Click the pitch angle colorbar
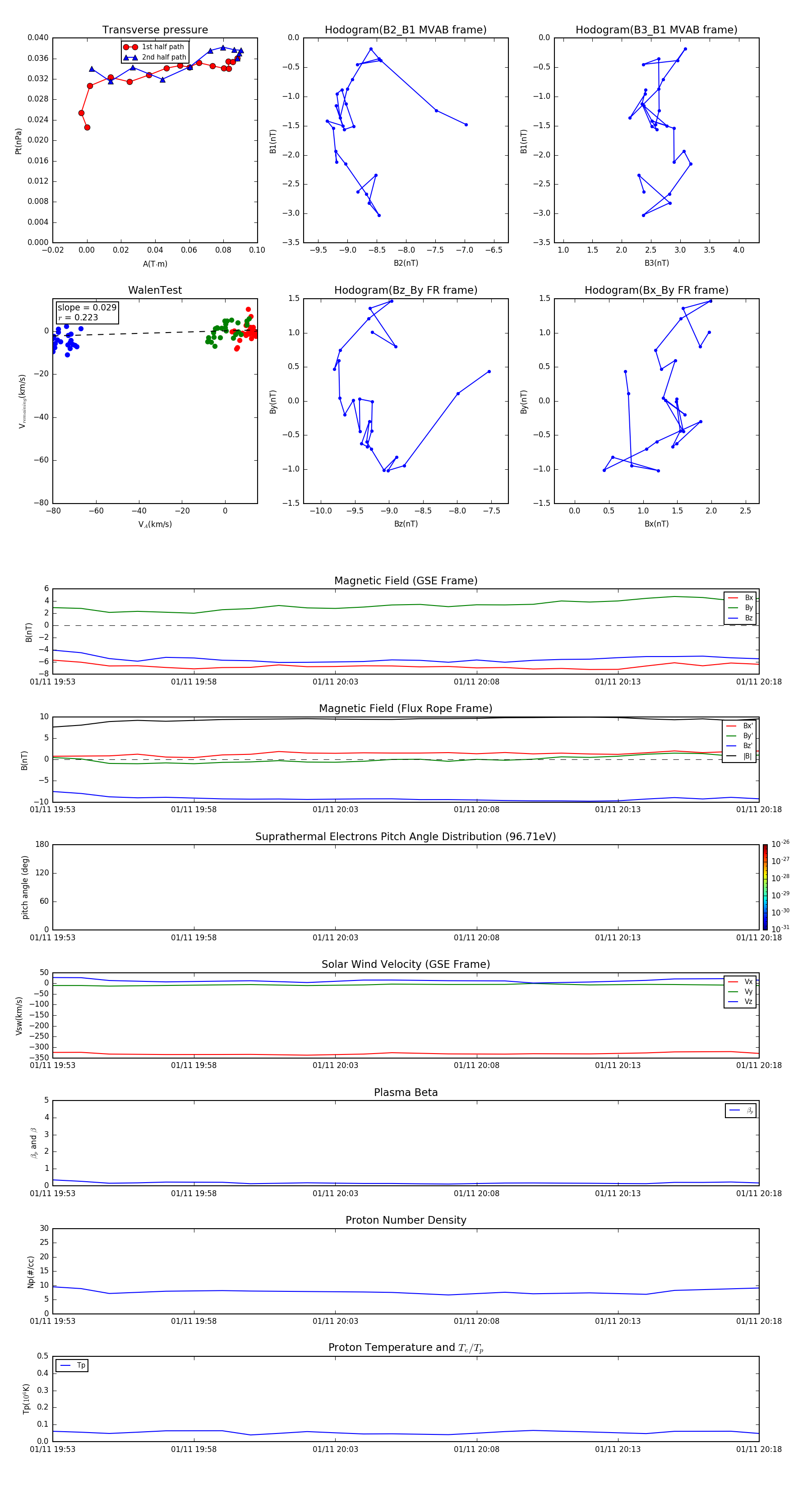Screen dimensions: 812x1489 pos(765,887)
